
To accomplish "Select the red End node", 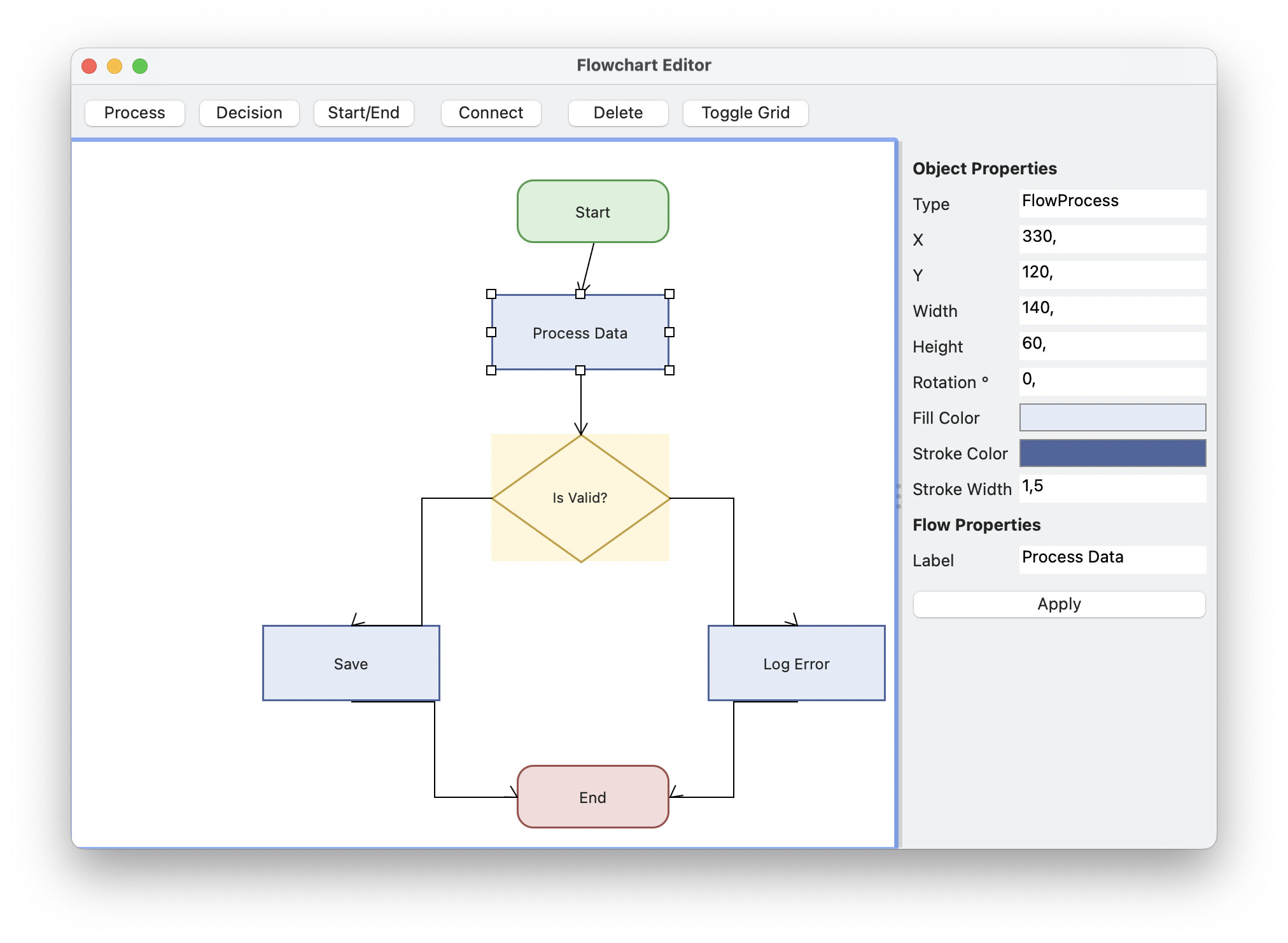I will [592, 797].
